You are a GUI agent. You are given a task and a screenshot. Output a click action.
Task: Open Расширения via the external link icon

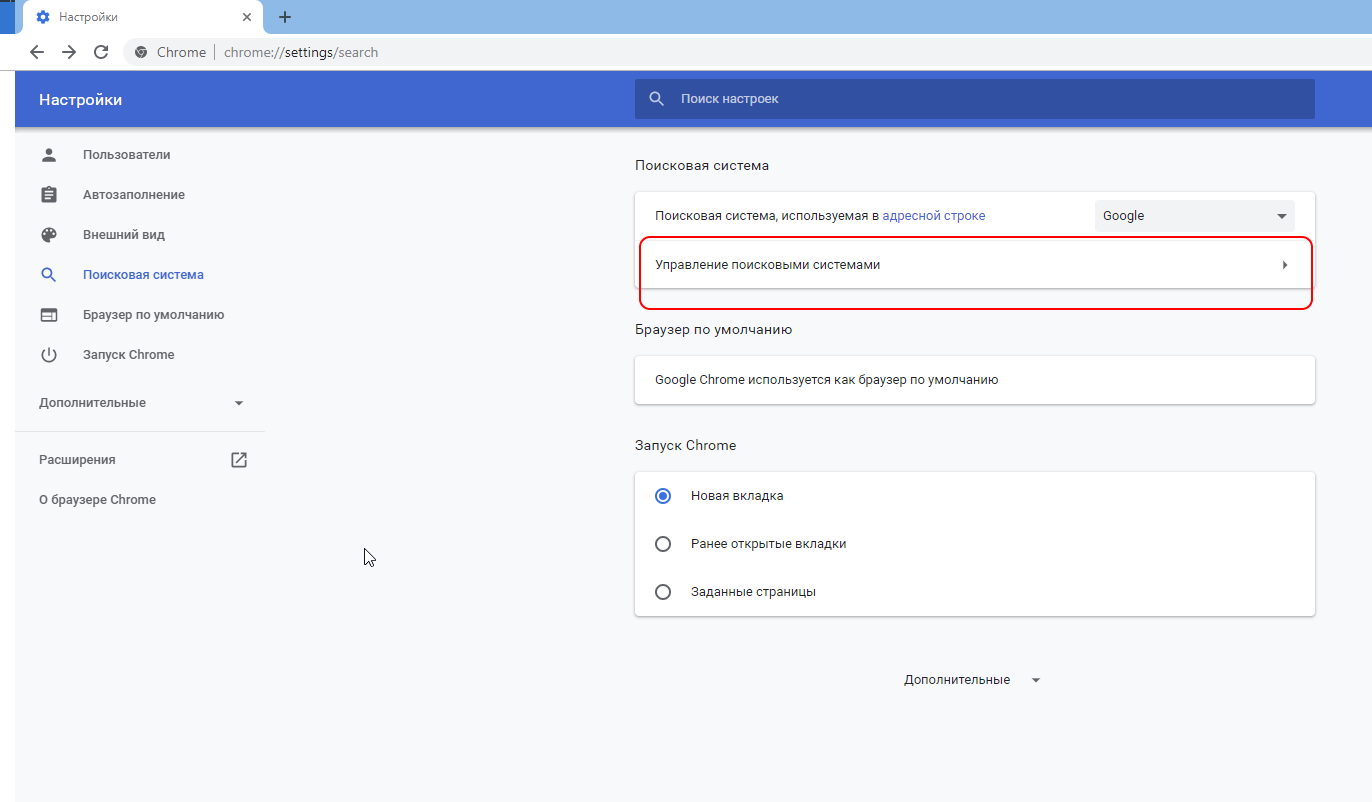click(x=238, y=459)
